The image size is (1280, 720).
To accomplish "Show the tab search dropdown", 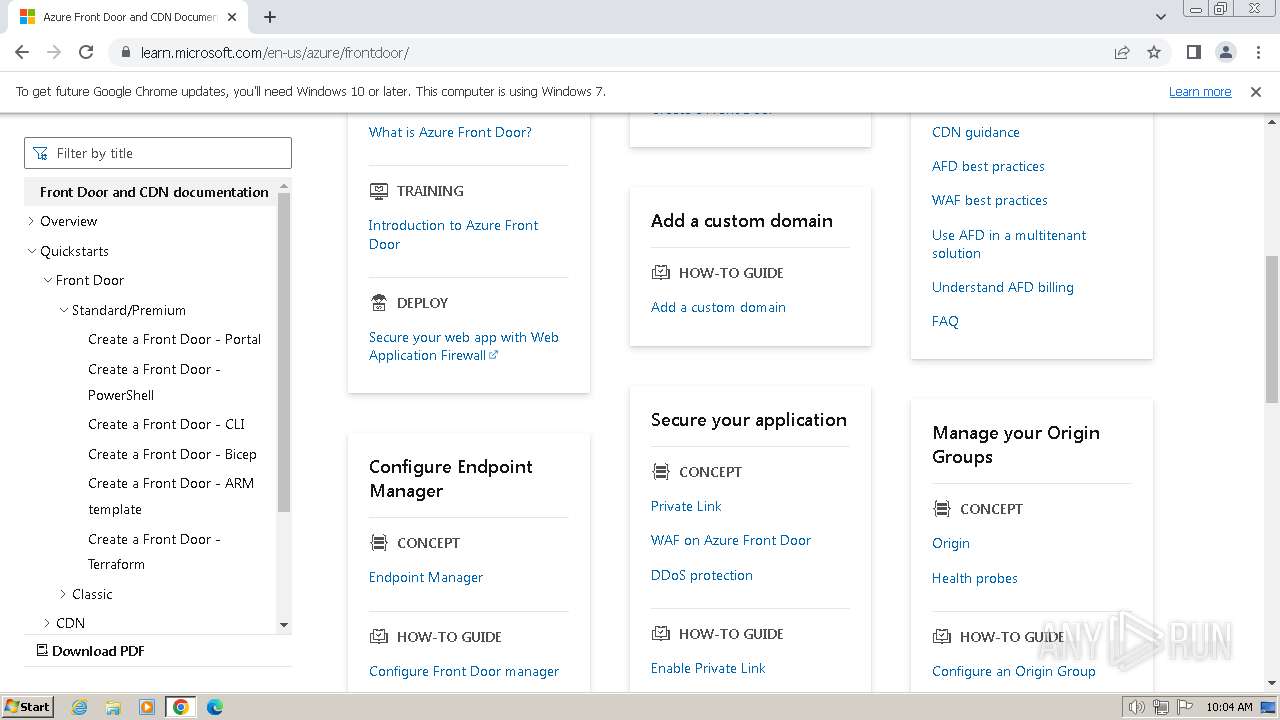I will point(1161,17).
